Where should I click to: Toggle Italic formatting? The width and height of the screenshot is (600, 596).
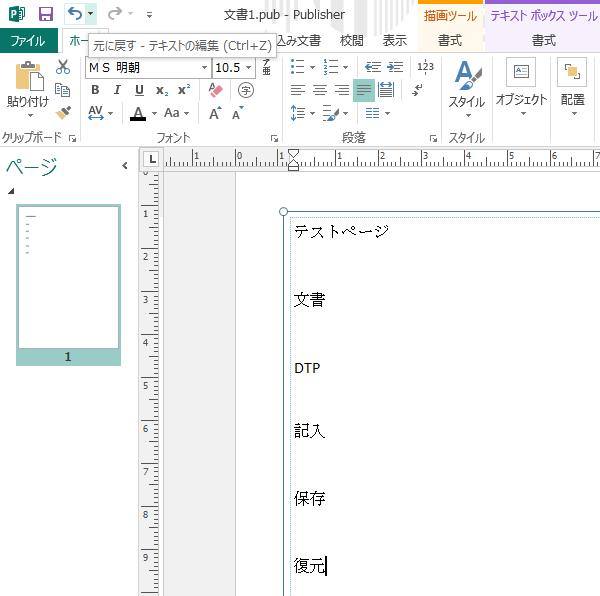[x=117, y=90]
